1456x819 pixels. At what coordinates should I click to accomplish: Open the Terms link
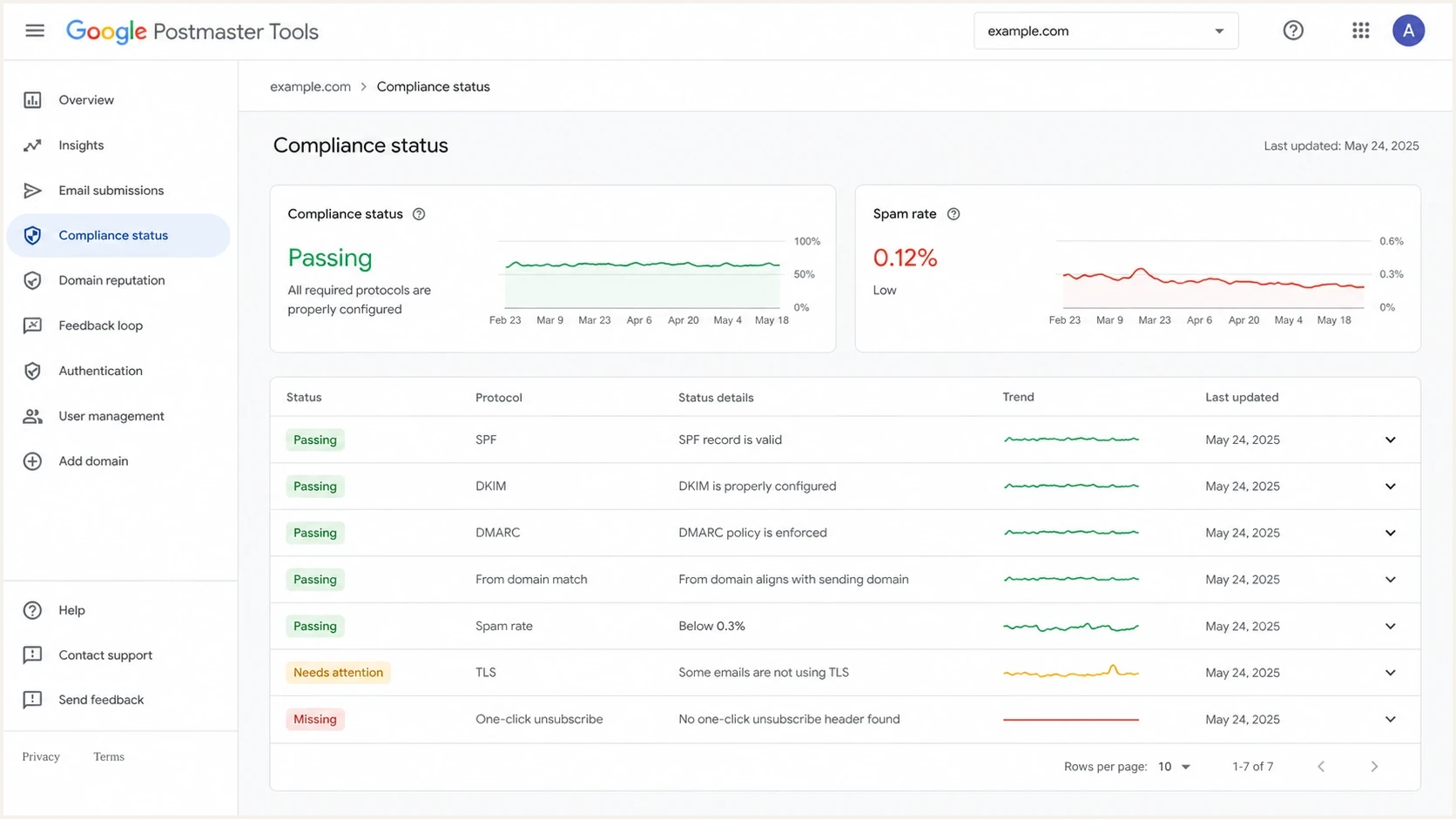click(x=109, y=756)
